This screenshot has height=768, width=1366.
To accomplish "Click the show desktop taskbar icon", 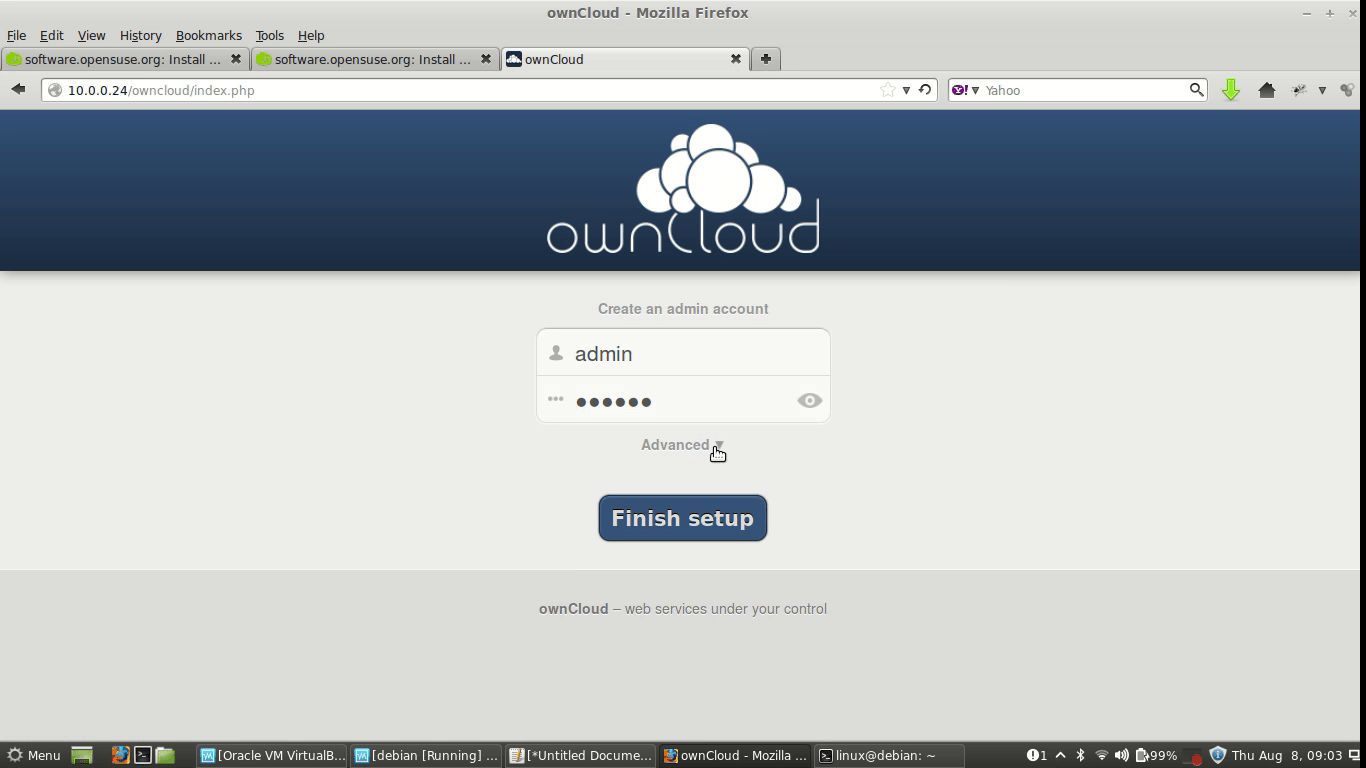I will coord(82,755).
